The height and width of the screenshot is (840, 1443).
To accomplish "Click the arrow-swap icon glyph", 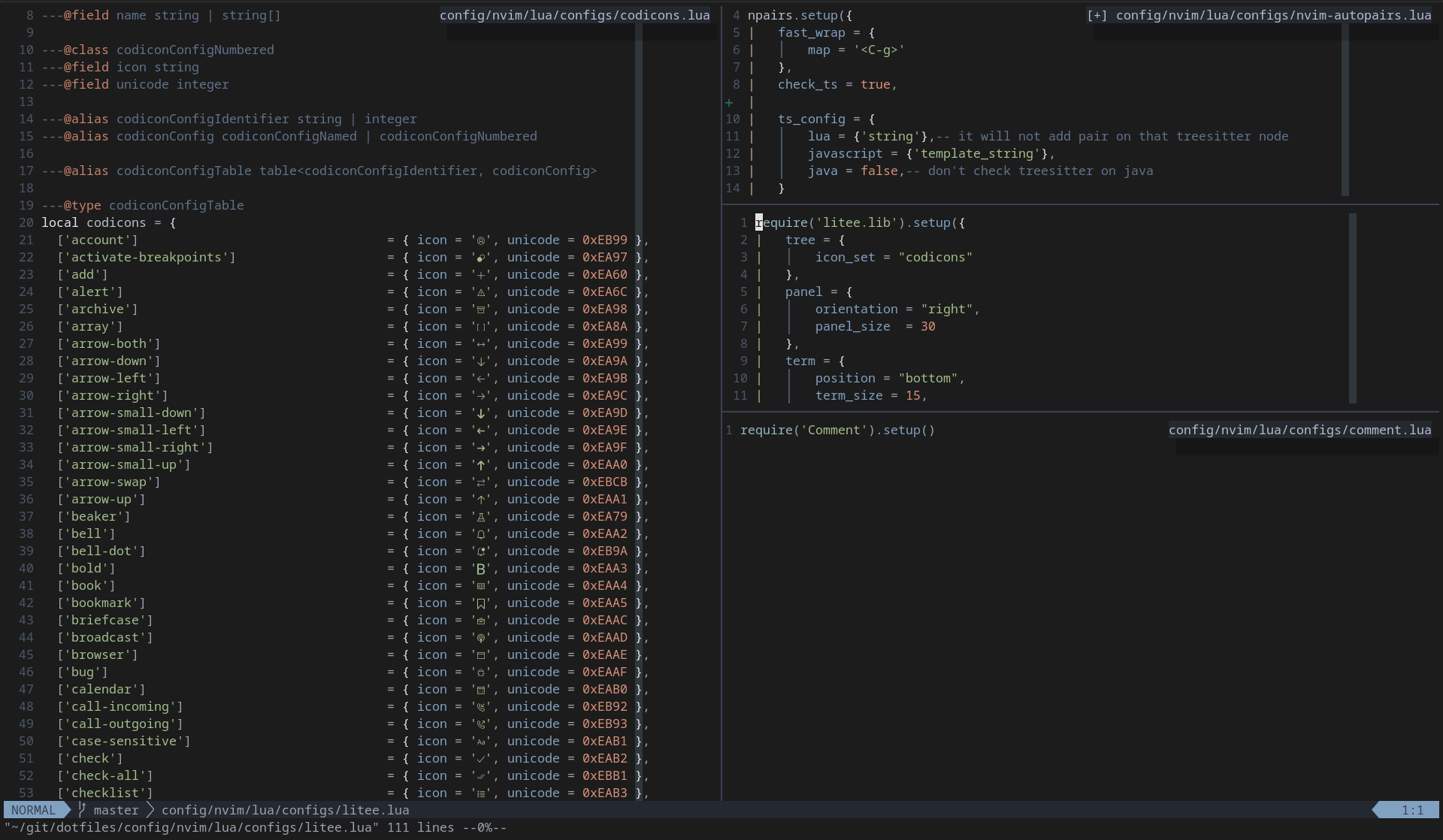I will click(481, 482).
